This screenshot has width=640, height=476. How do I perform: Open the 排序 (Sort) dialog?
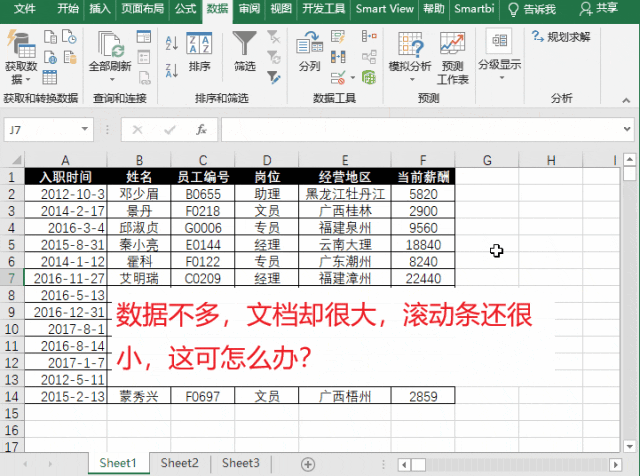(x=199, y=52)
